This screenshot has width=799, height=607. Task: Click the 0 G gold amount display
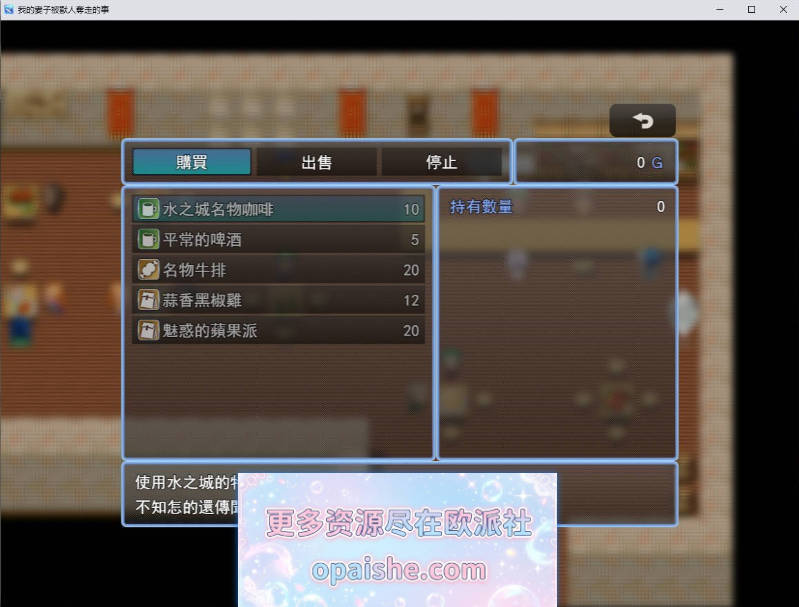[650, 163]
